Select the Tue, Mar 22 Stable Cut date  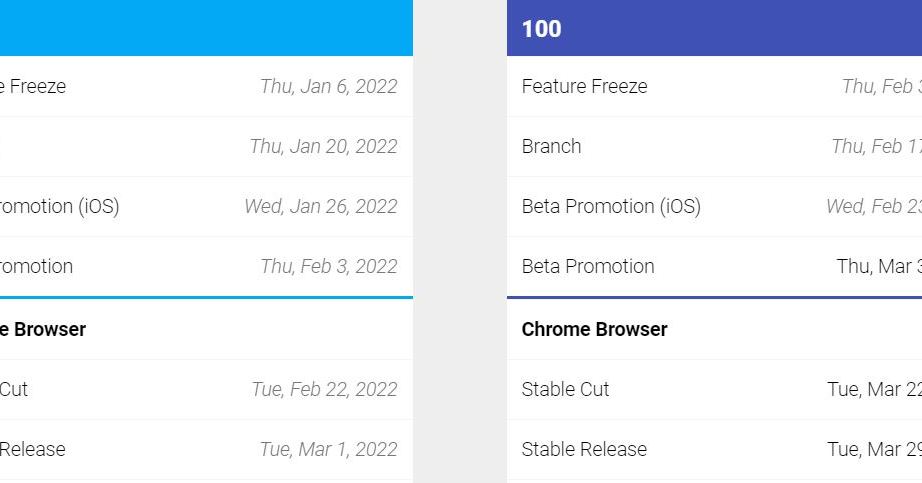click(873, 389)
